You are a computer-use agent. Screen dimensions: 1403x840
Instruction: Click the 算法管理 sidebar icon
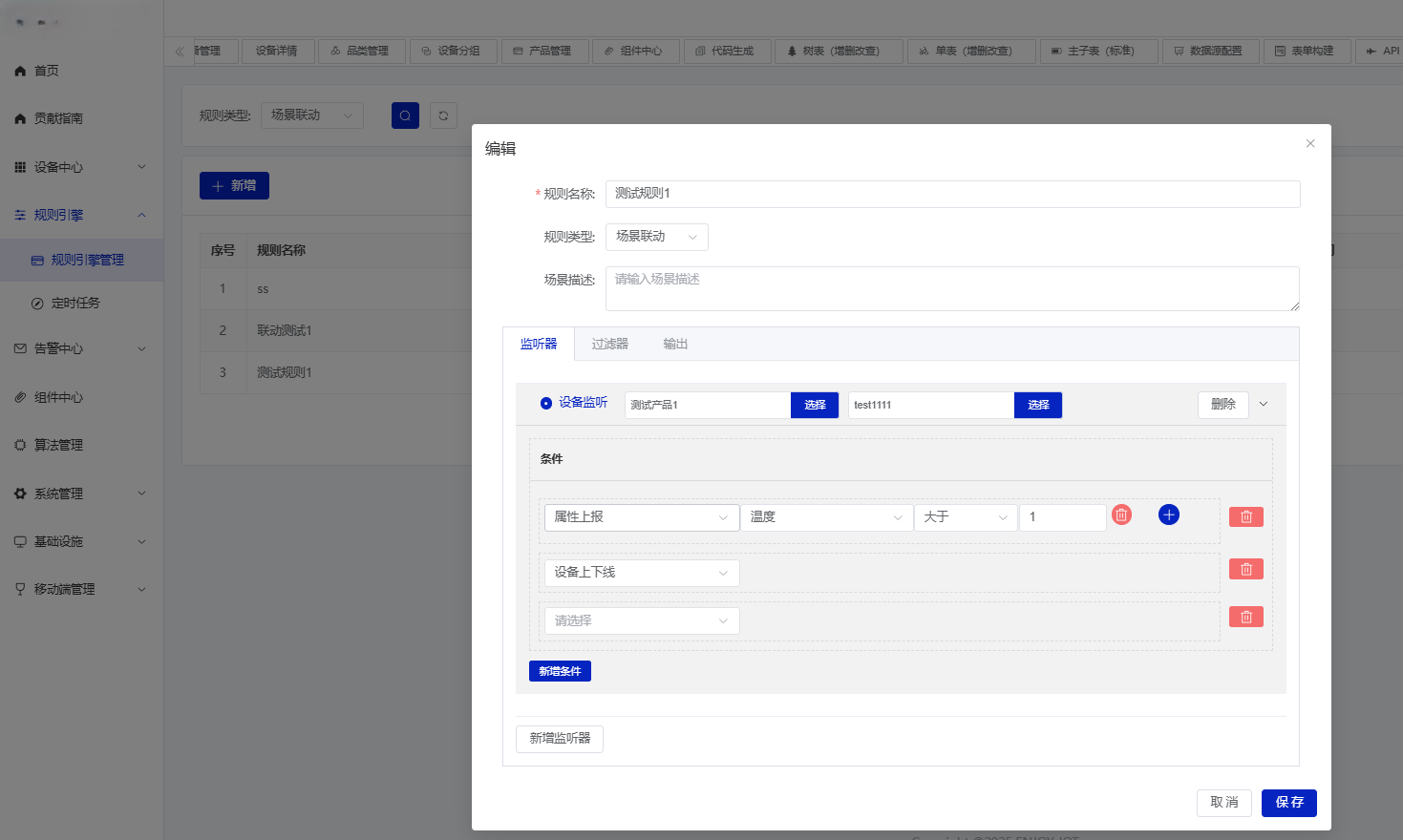click(x=20, y=445)
